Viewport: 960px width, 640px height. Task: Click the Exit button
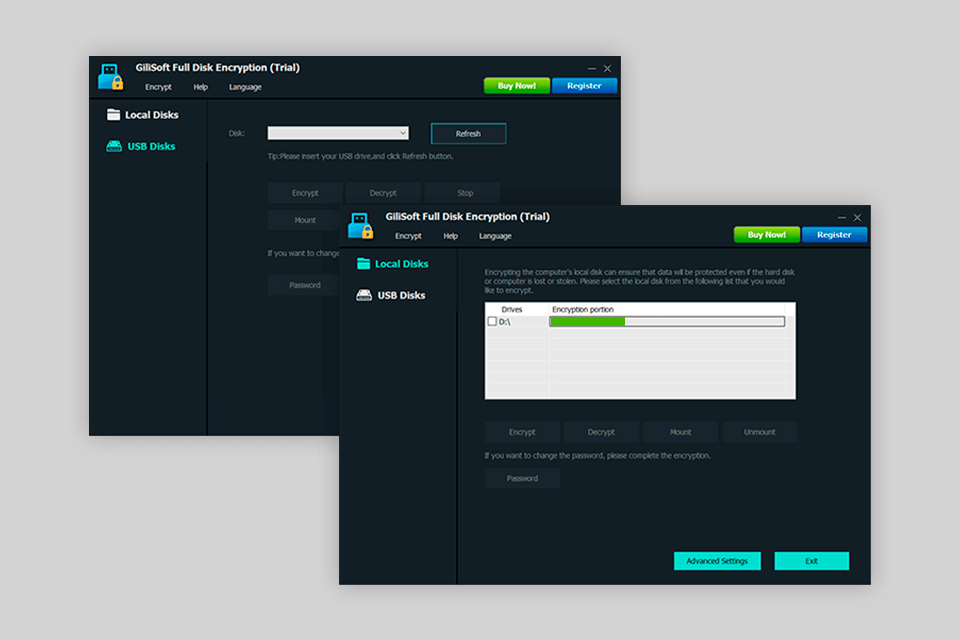tap(811, 561)
